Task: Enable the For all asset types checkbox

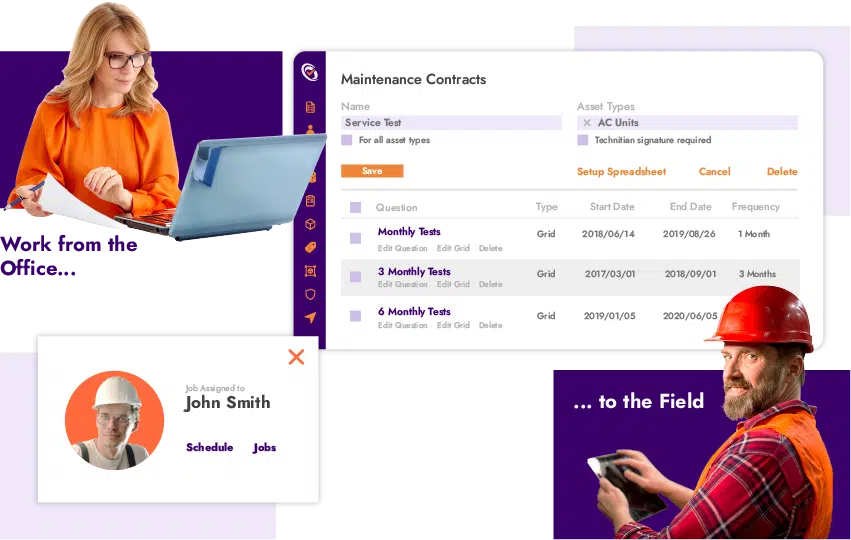Action: point(347,140)
